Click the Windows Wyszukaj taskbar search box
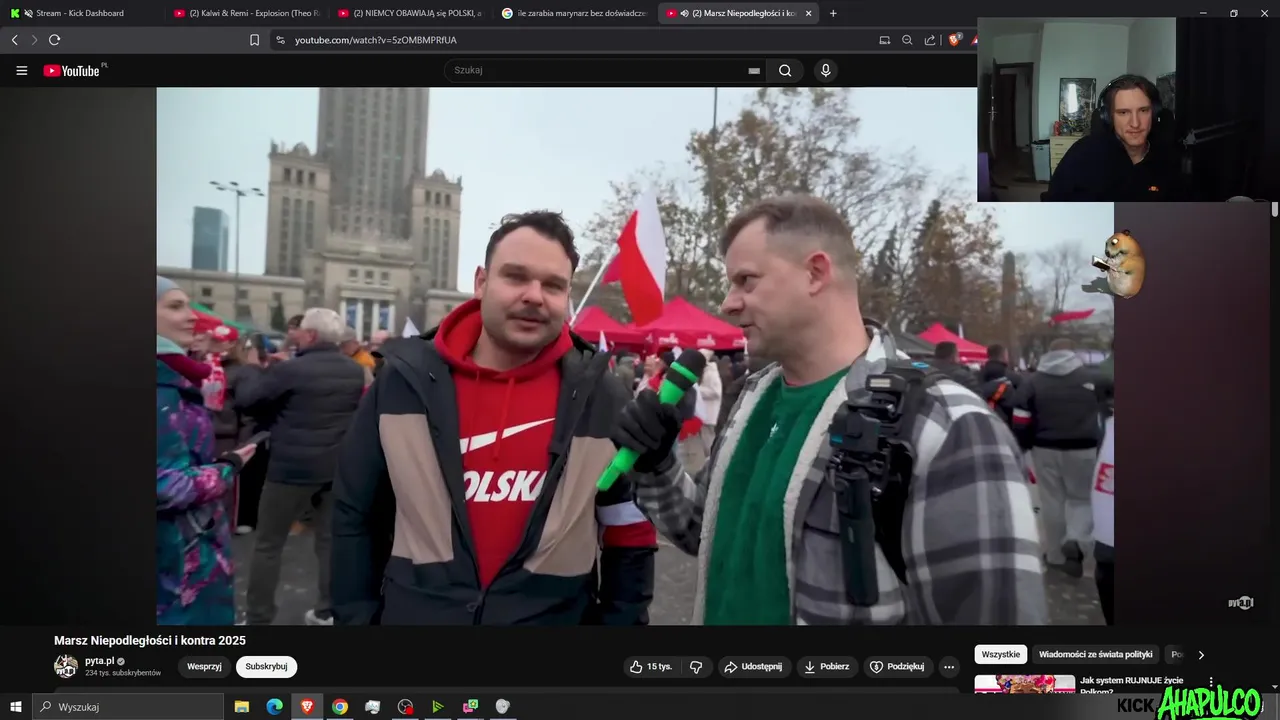Screen dimensions: 1280x720 (128, 707)
